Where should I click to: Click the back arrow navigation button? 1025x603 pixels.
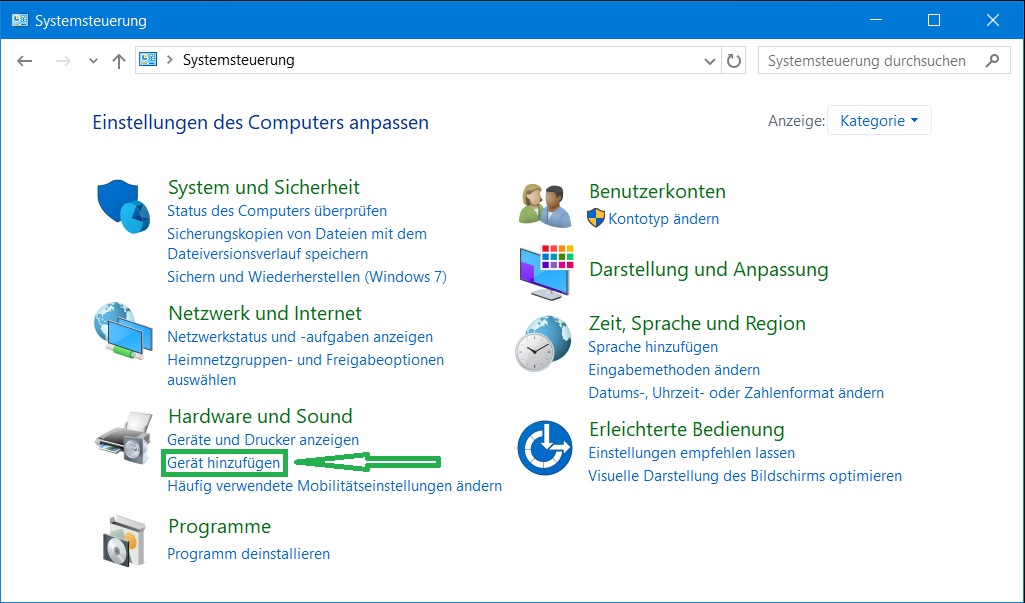pos(25,61)
